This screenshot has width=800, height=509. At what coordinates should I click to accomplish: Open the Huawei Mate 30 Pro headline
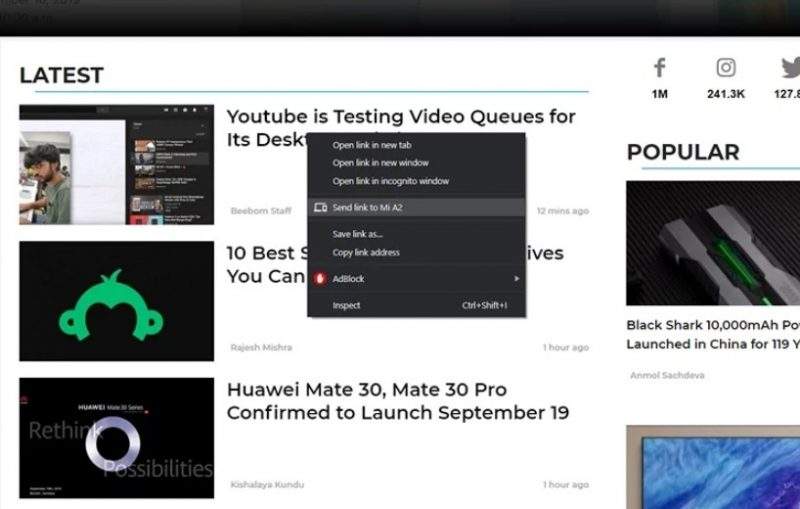pyautogui.click(x=398, y=401)
